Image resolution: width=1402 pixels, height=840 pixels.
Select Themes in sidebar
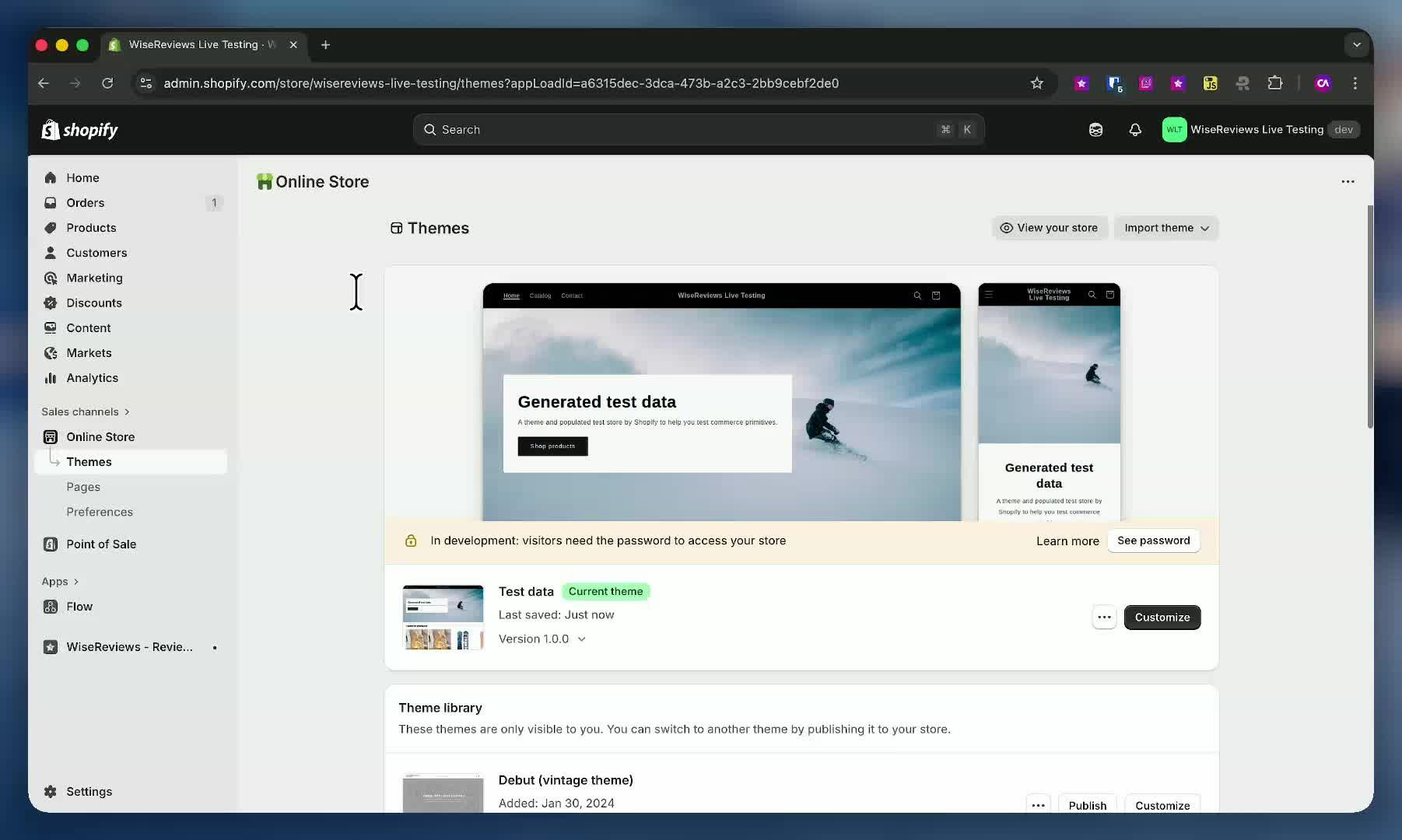point(131,462)
